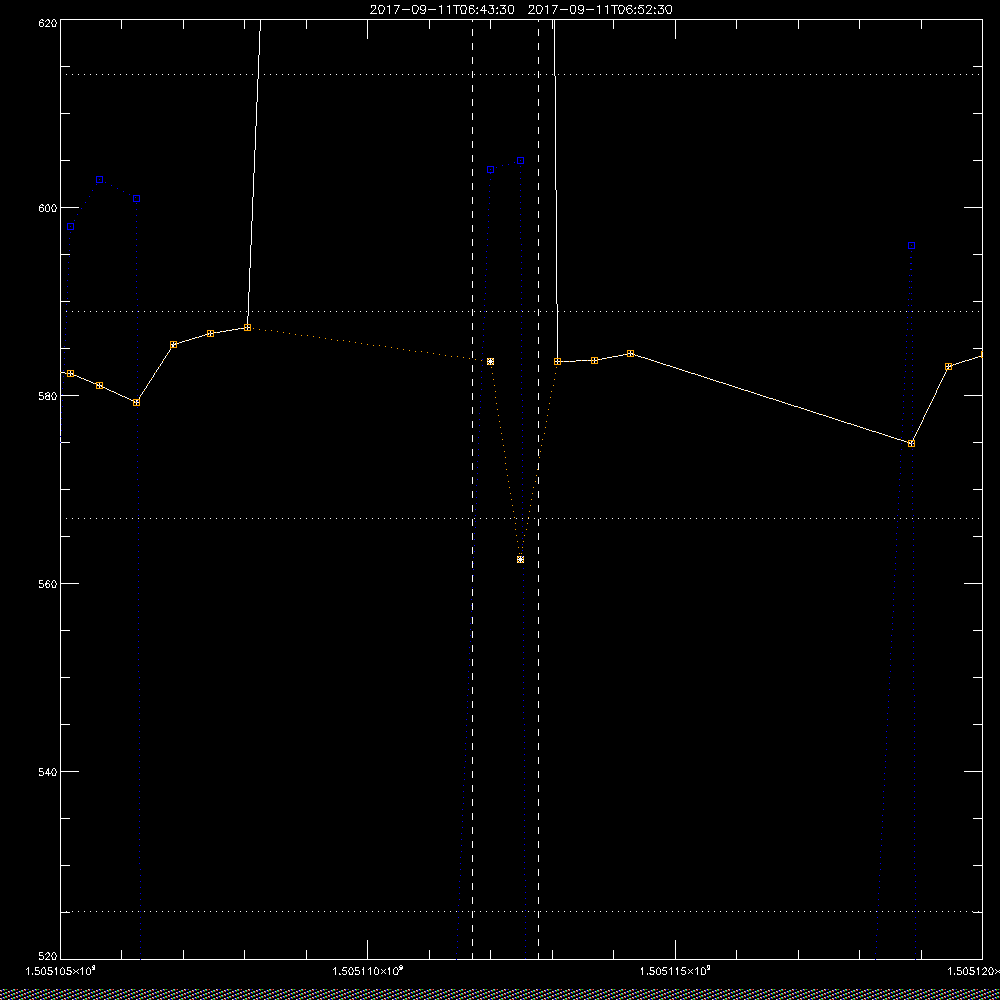Viewport: 1000px width, 1000px height.
Task: Select the orange point near 575 on the right
Action: tap(911, 443)
